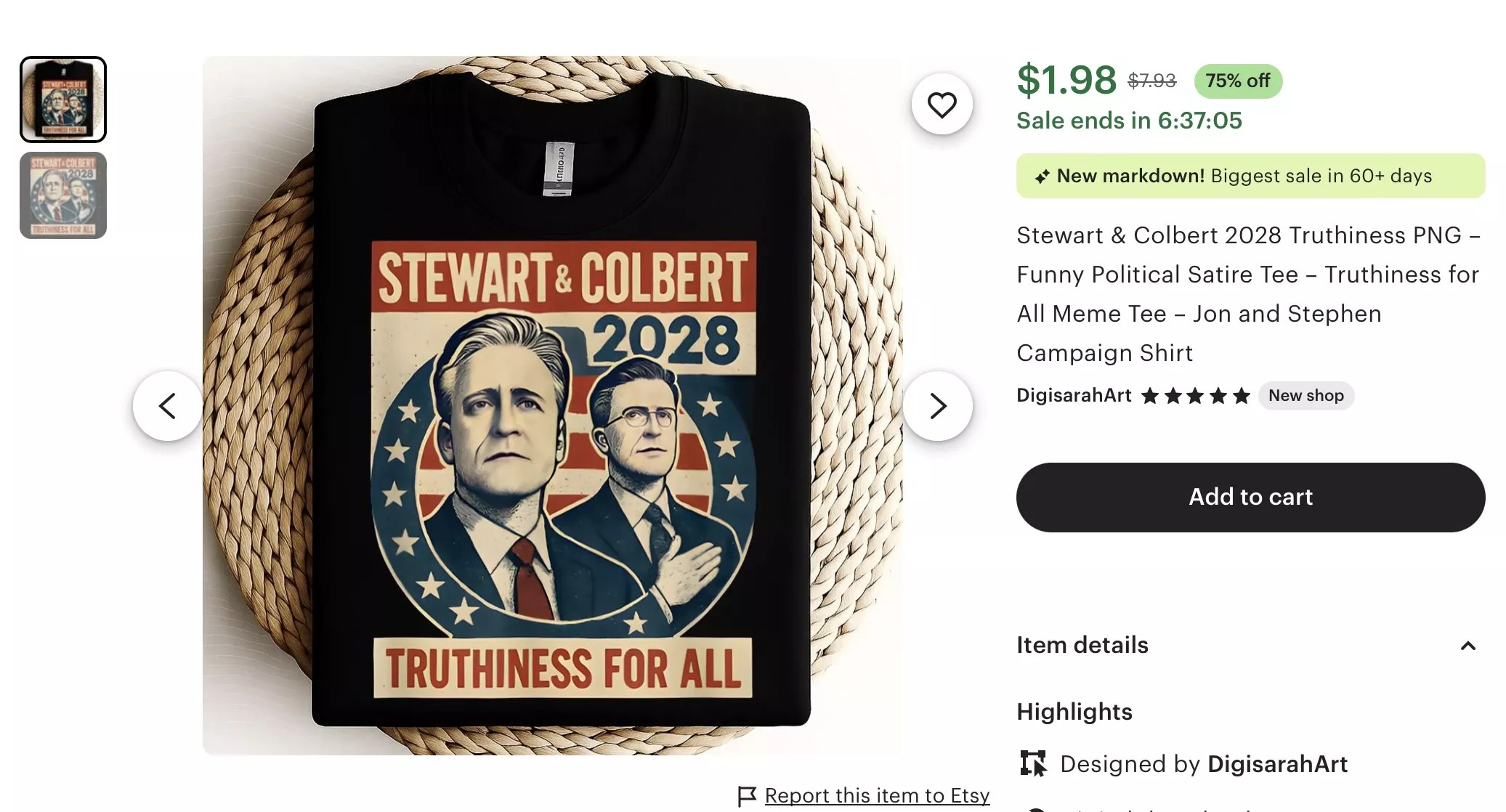Click the sparkle icon in markdown banner
Image resolution: width=1506 pixels, height=812 pixels.
pyautogui.click(x=1042, y=176)
